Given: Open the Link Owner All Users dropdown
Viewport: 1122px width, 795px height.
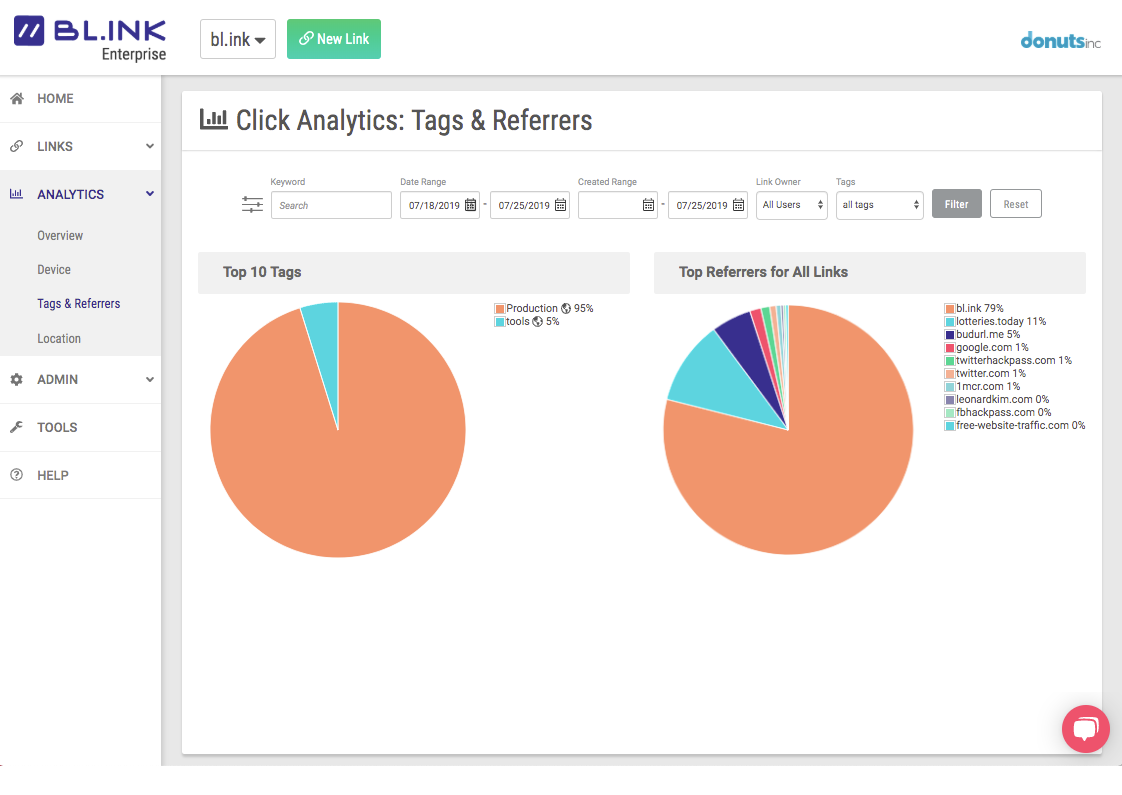Looking at the screenshot, I should tap(792, 205).
